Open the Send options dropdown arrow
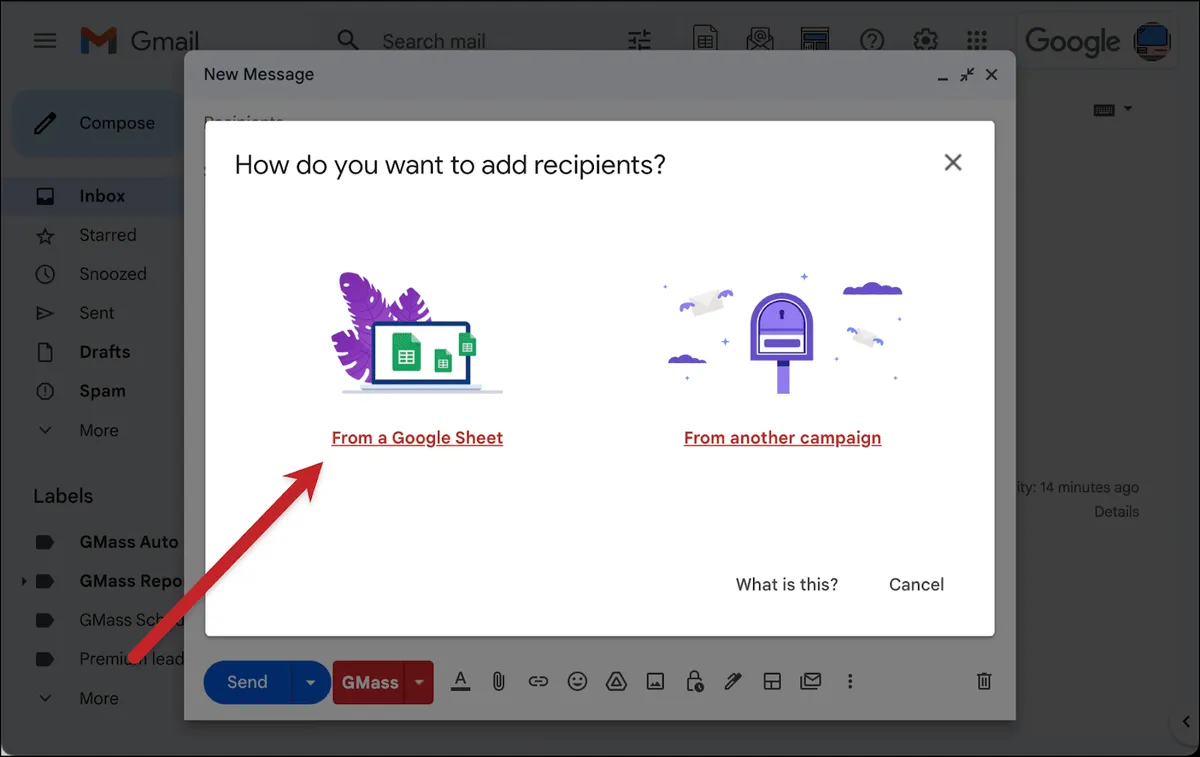 tap(311, 682)
